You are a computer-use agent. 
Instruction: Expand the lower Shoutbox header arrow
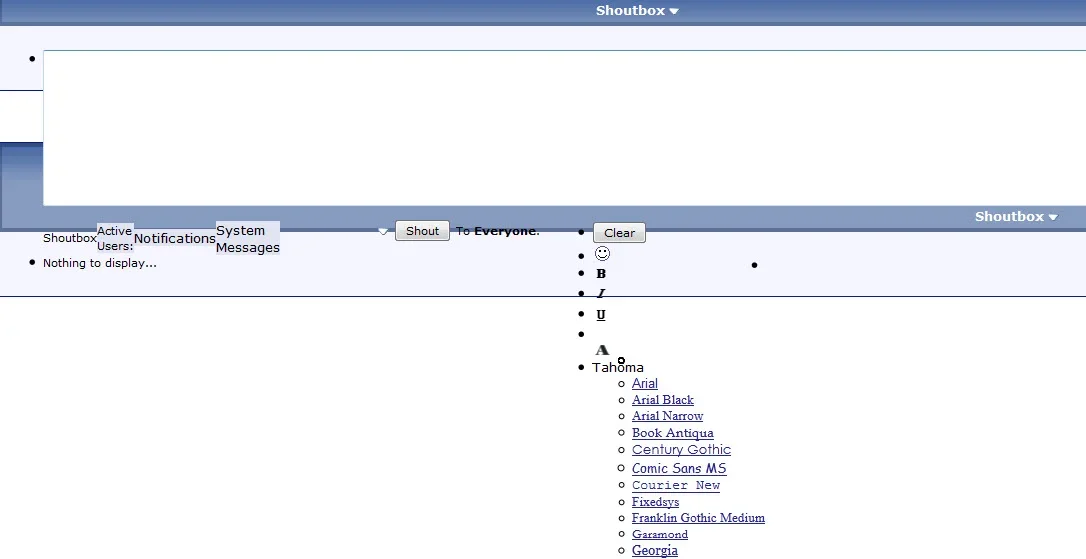pyautogui.click(x=1053, y=217)
